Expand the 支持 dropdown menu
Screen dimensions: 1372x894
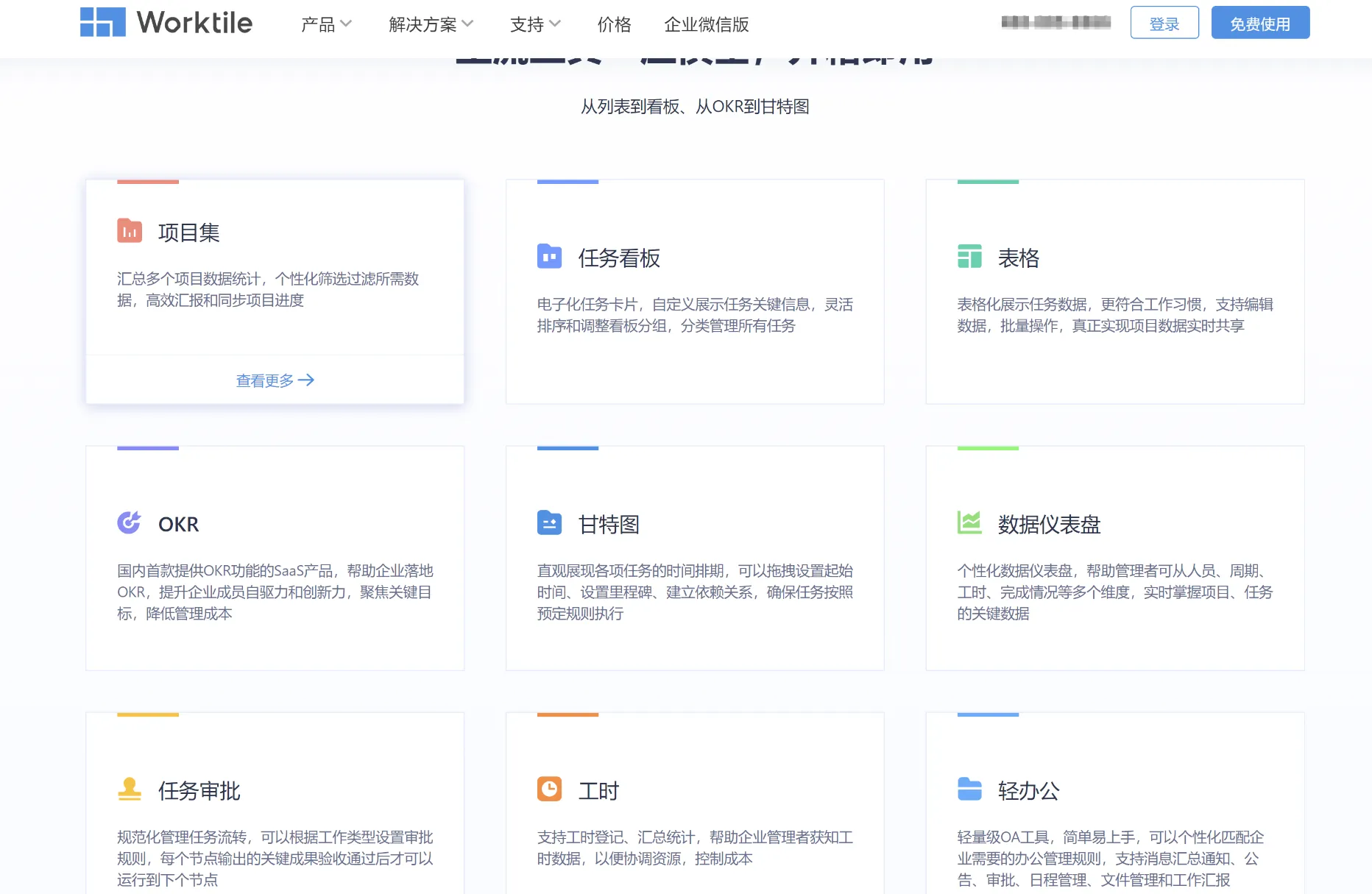point(536,24)
